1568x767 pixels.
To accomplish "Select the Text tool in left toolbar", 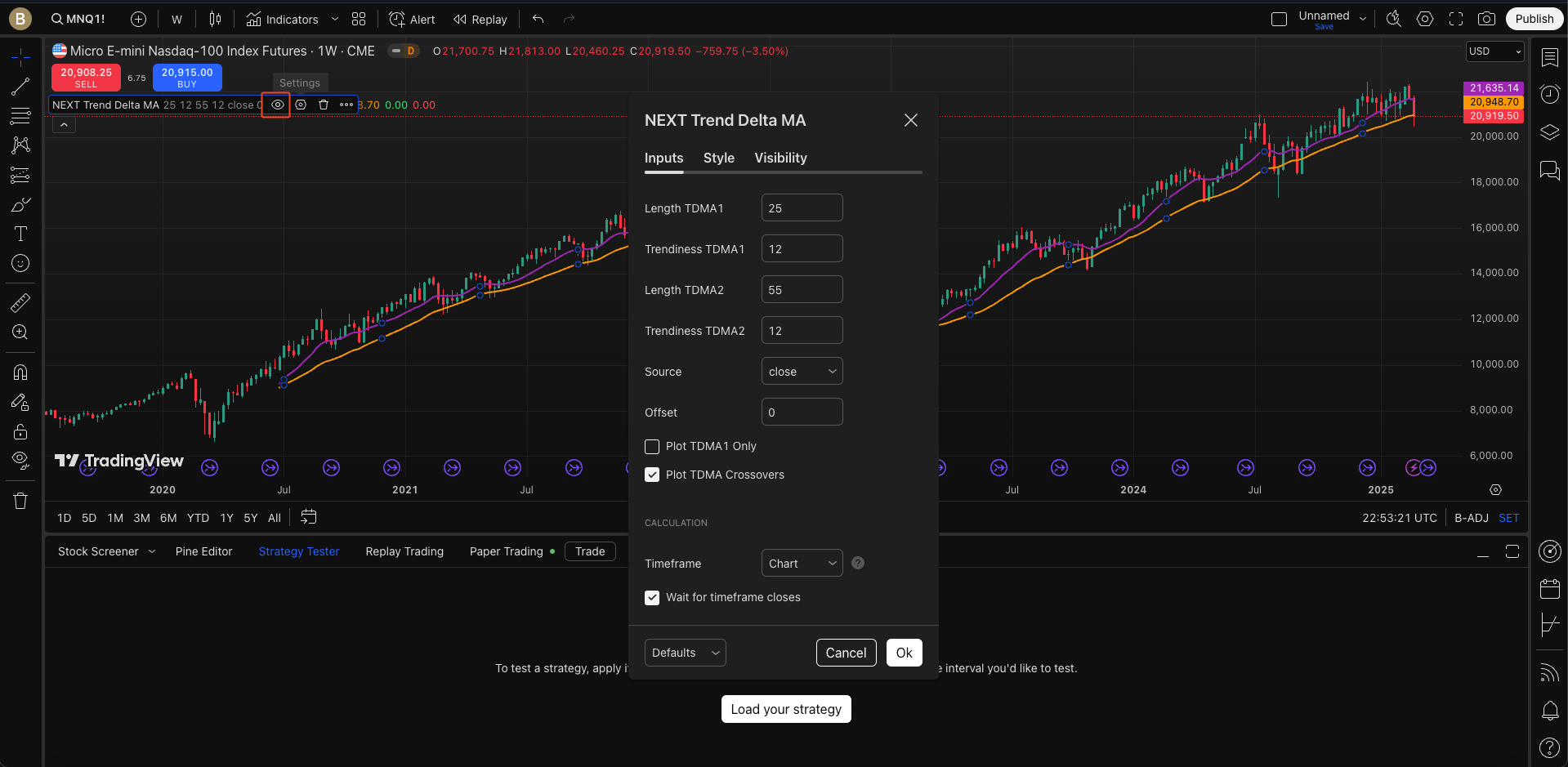I will [20, 234].
